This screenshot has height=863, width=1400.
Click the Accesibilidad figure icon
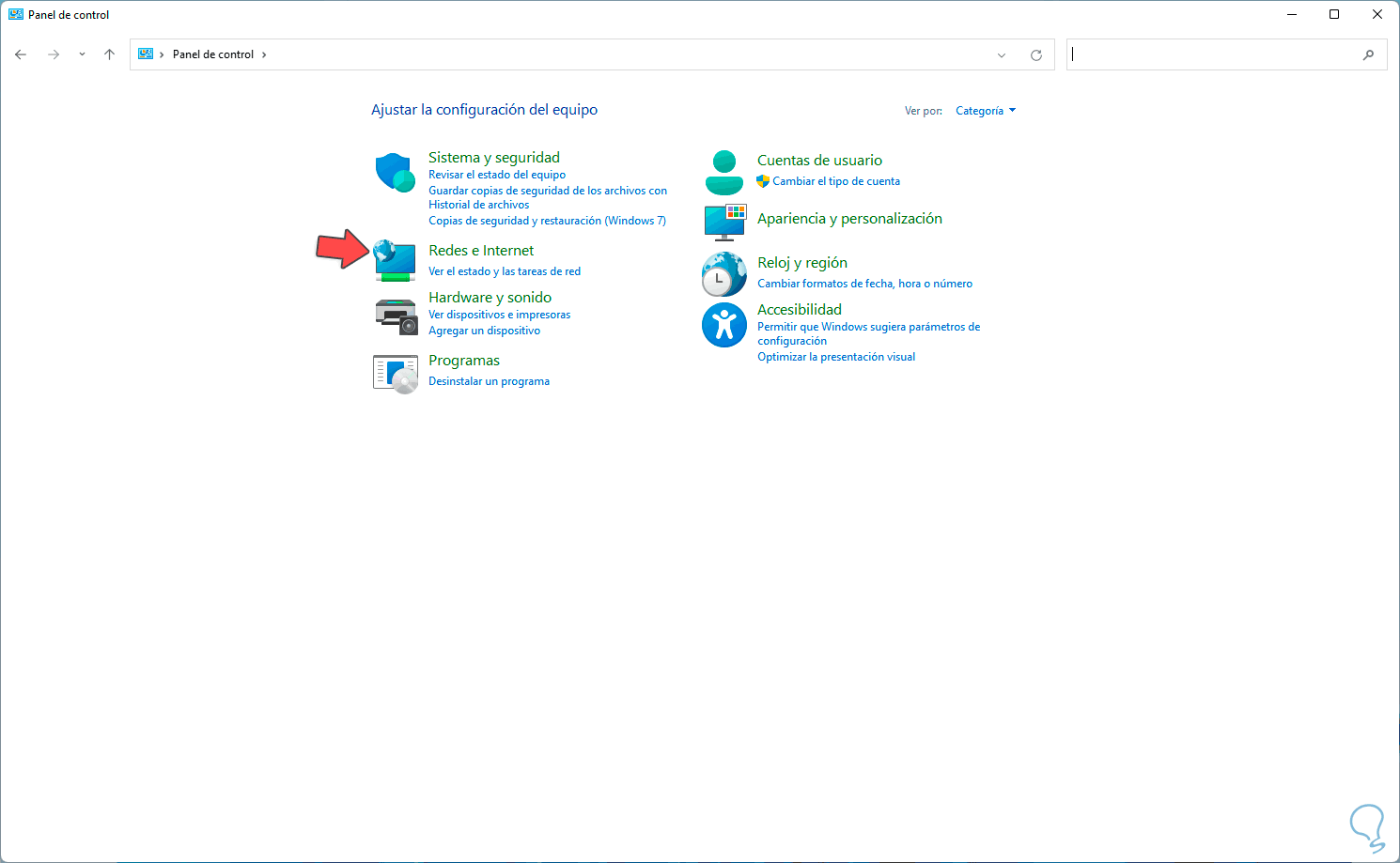724,325
